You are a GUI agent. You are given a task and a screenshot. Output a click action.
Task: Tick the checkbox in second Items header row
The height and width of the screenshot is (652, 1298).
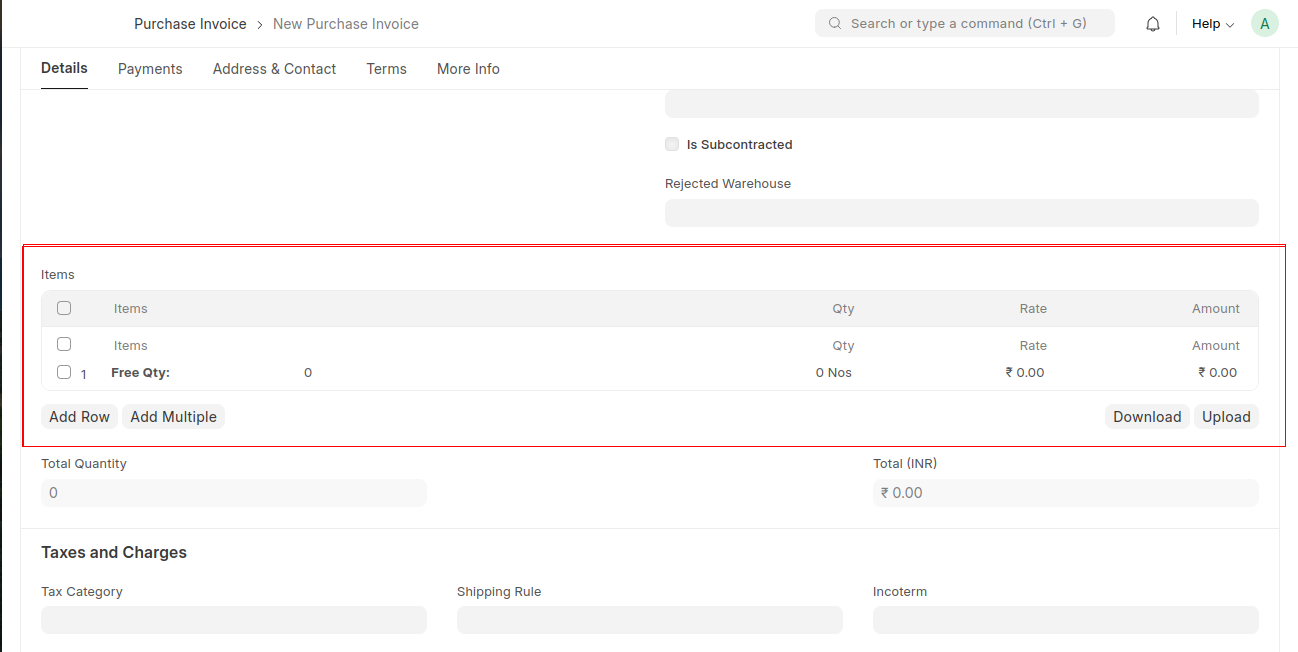(64, 344)
